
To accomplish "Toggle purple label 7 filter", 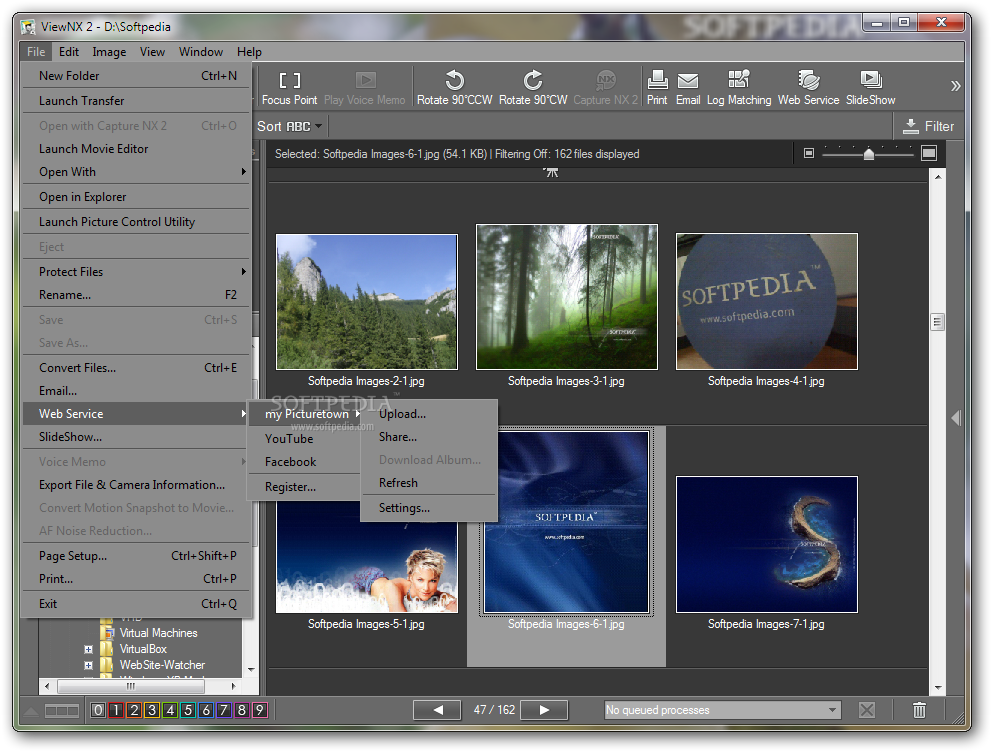I will coord(223,710).
